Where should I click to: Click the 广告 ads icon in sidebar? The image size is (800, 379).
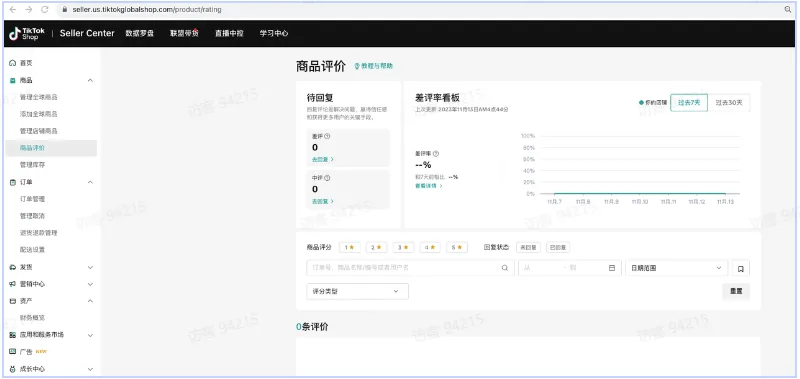point(13,352)
